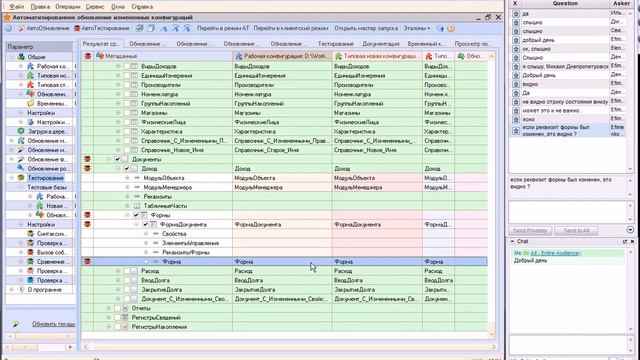The width and height of the screenshot is (640, 360).
Task: Expand the Отчеты node
Action: pos(109,308)
